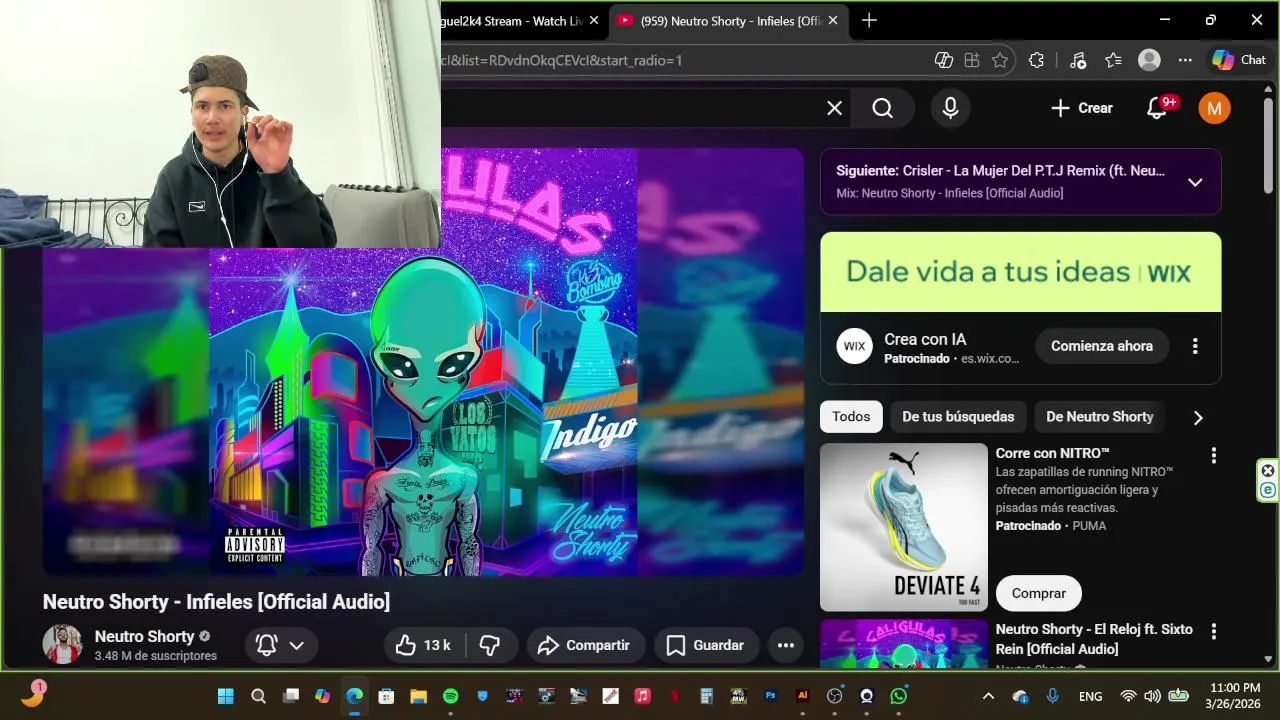Close the floating side widget X

[x=1267, y=471]
